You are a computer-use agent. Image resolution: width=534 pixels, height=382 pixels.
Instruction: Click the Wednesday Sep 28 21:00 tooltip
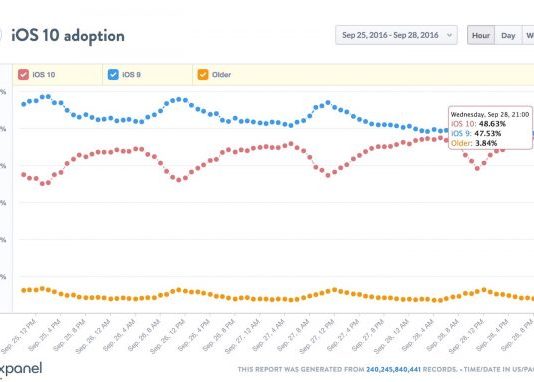[x=490, y=128]
